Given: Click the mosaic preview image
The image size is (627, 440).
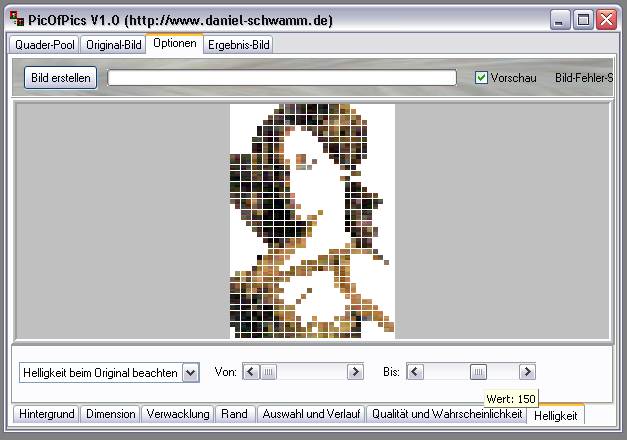Looking at the screenshot, I should pyautogui.click(x=312, y=221).
